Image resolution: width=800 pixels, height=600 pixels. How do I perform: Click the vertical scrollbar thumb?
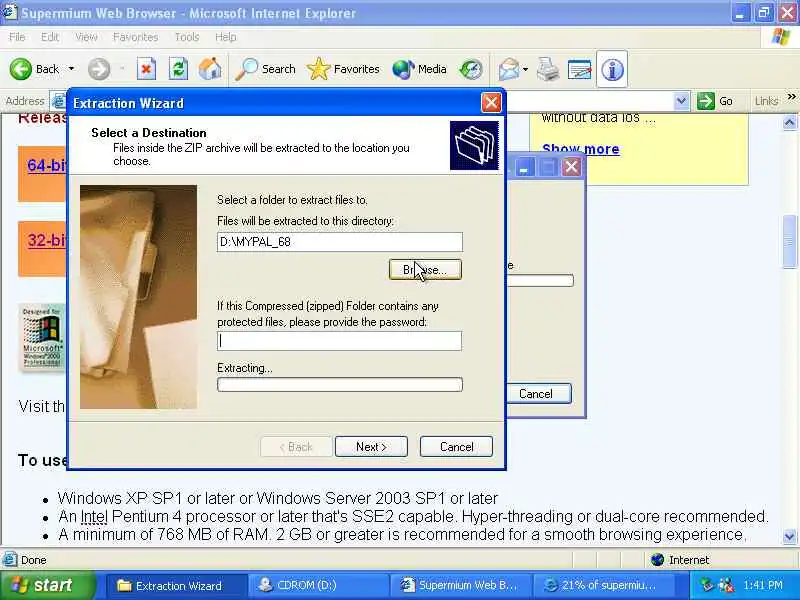[x=789, y=241]
